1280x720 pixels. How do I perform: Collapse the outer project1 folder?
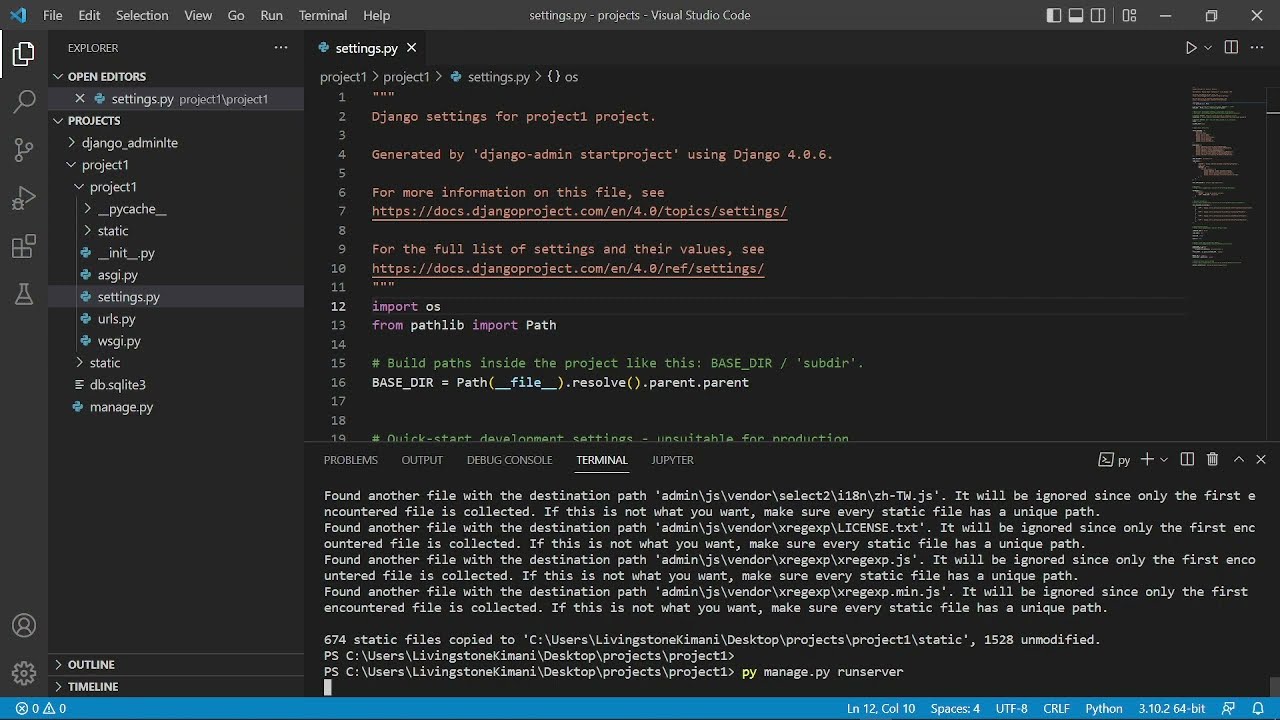click(x=176, y=165)
